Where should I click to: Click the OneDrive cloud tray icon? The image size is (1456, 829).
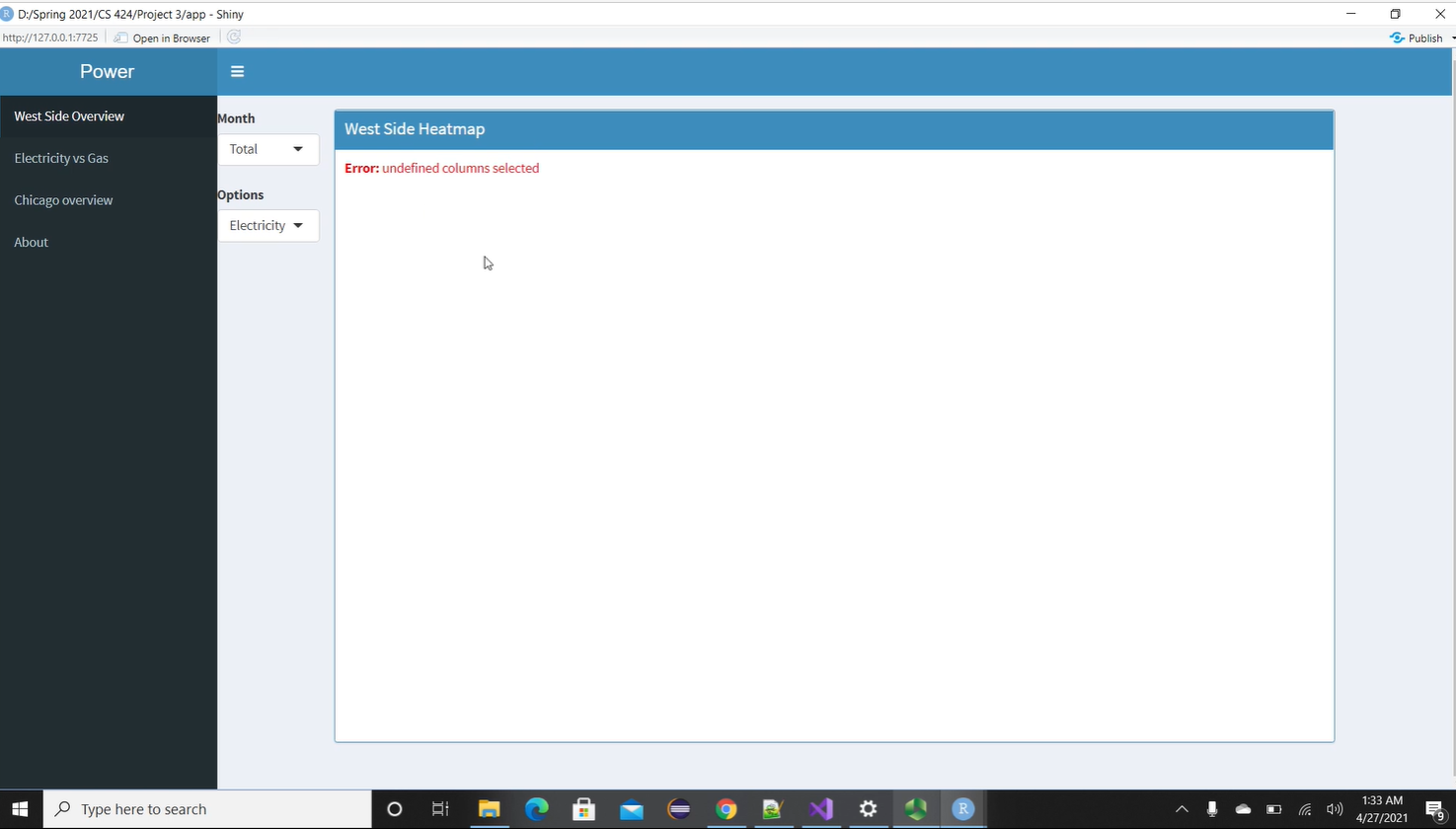1243,809
